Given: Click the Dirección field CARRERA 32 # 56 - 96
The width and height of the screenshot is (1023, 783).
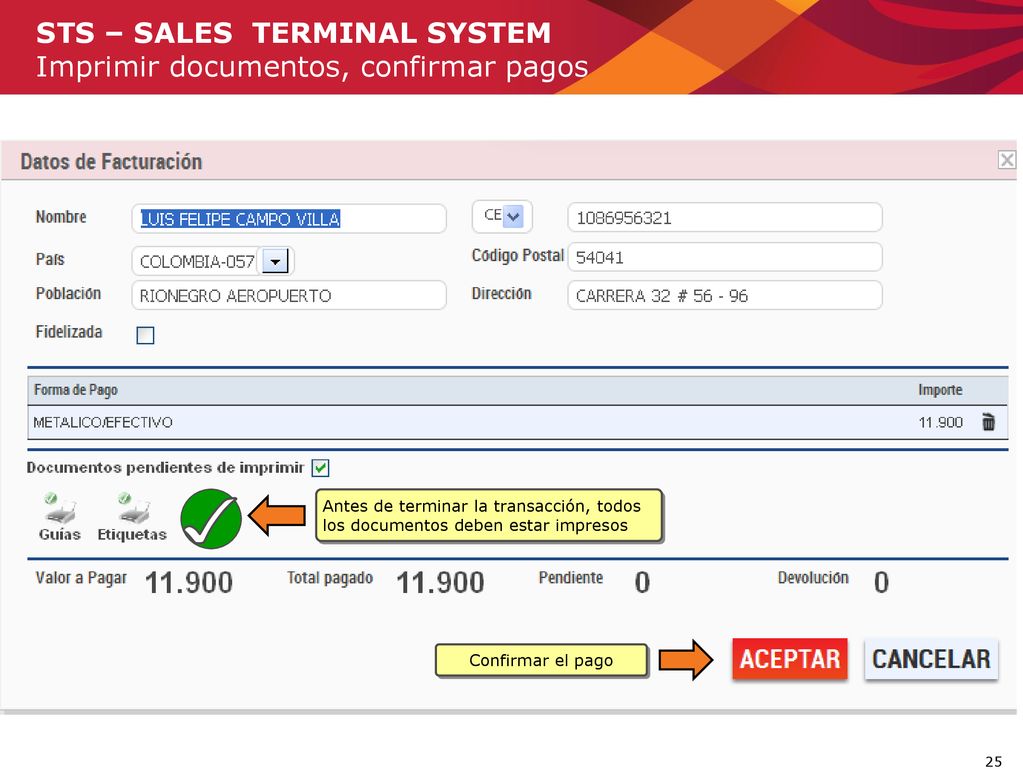Looking at the screenshot, I should [725, 296].
